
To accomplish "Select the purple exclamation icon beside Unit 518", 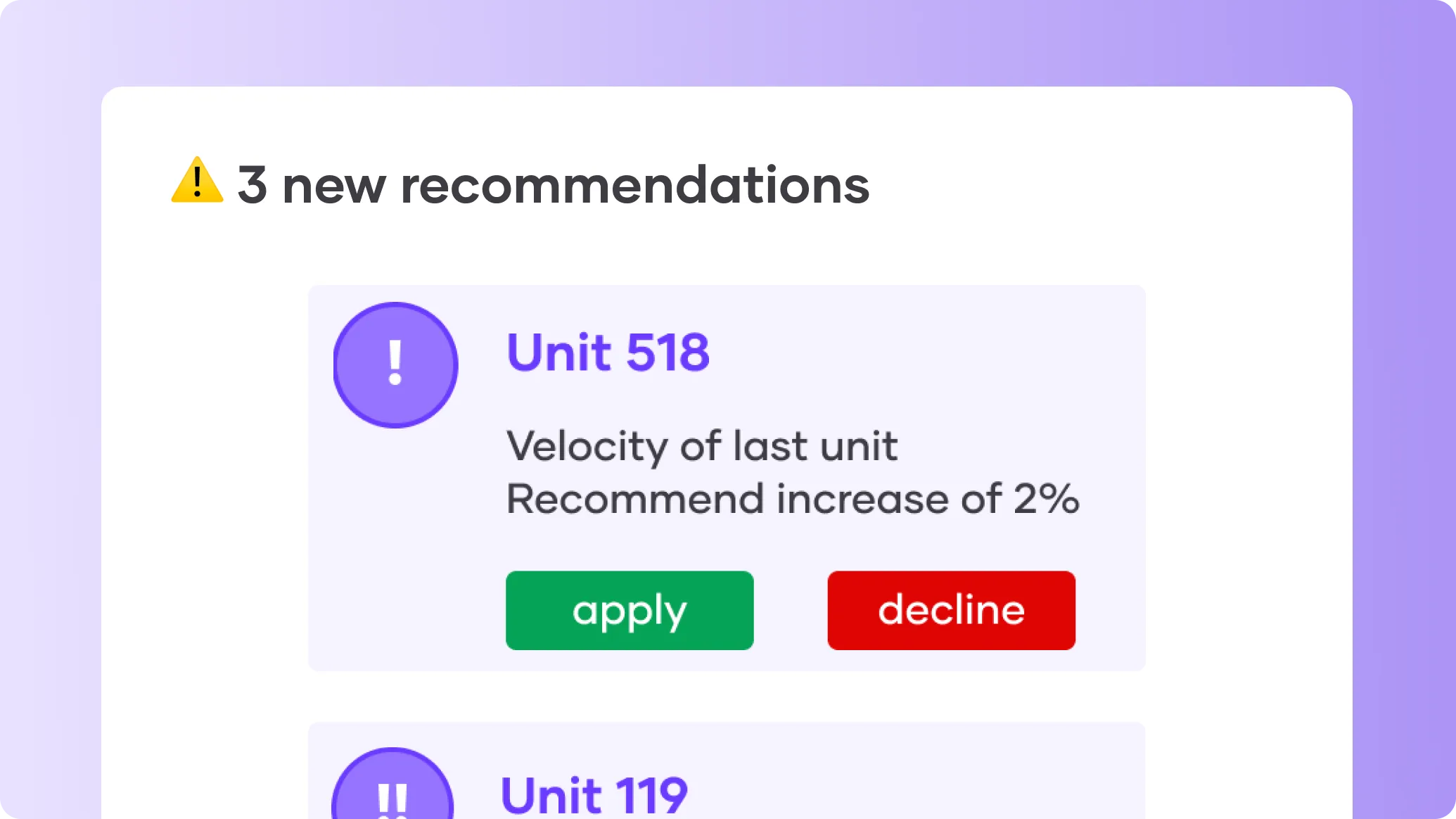I will tap(395, 365).
